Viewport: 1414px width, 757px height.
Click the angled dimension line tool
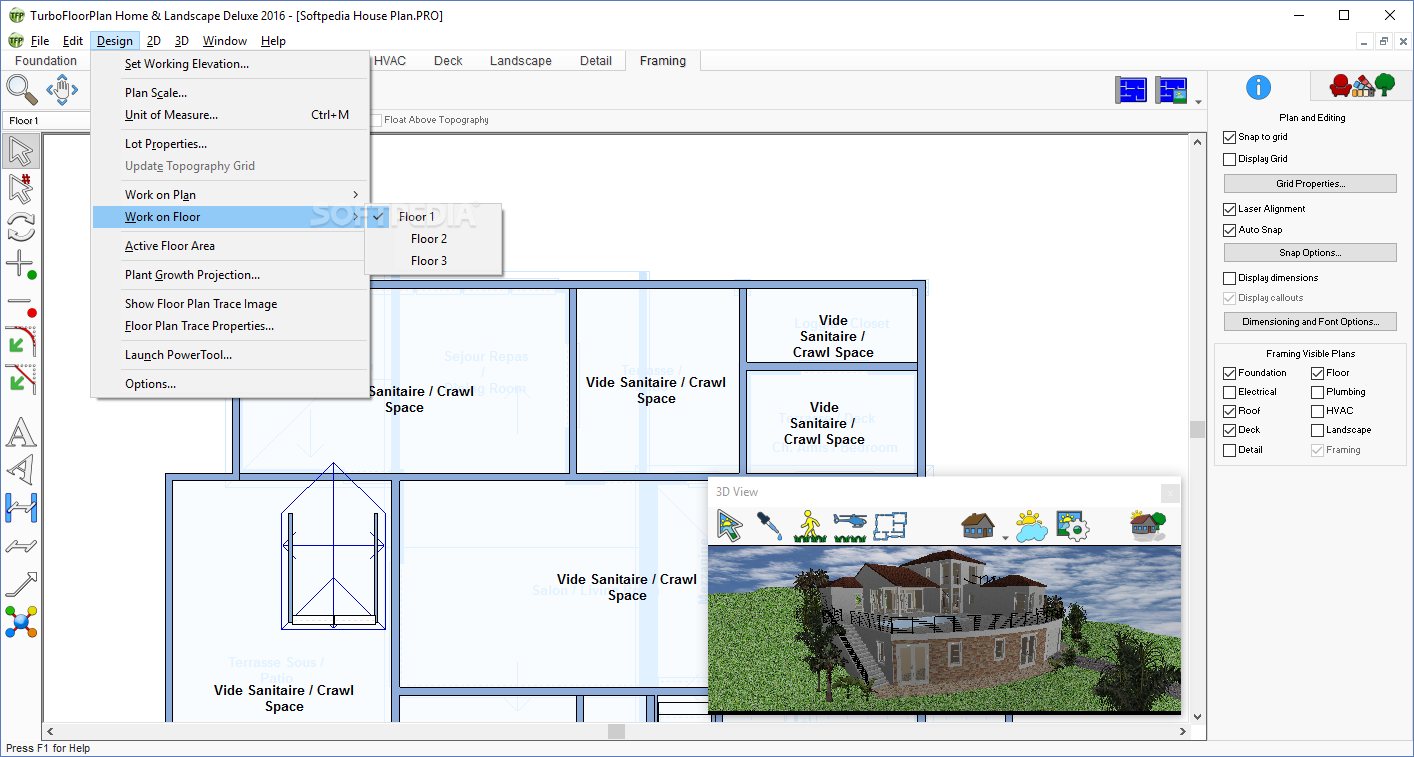(21, 546)
